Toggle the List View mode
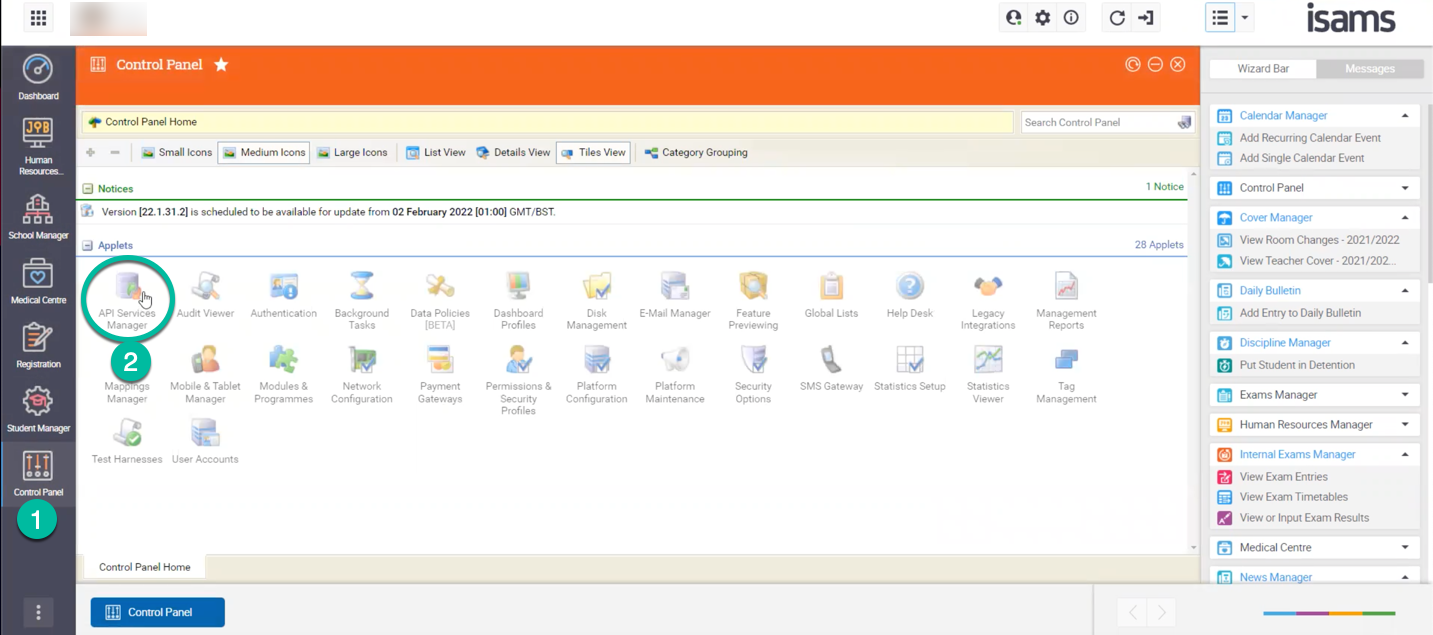1433x635 pixels. click(x=436, y=153)
